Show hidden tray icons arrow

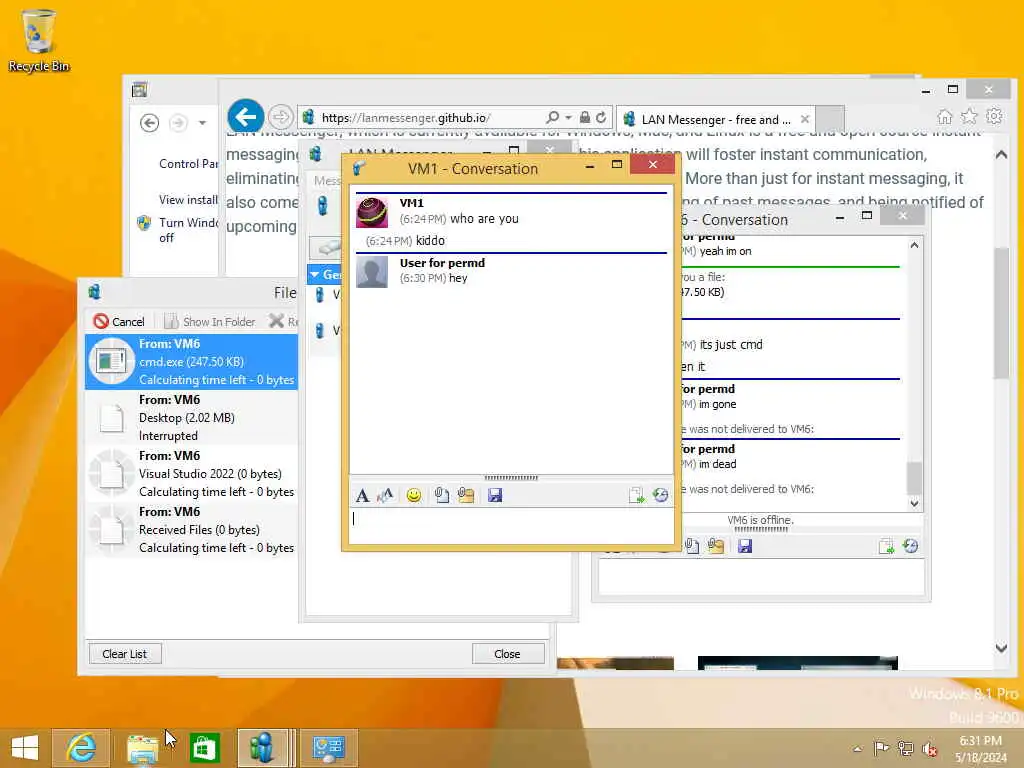coord(857,748)
